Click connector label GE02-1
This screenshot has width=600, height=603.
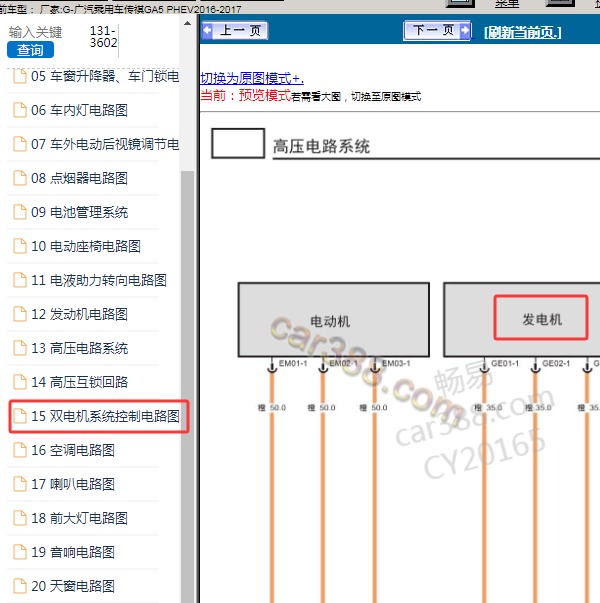[556, 363]
